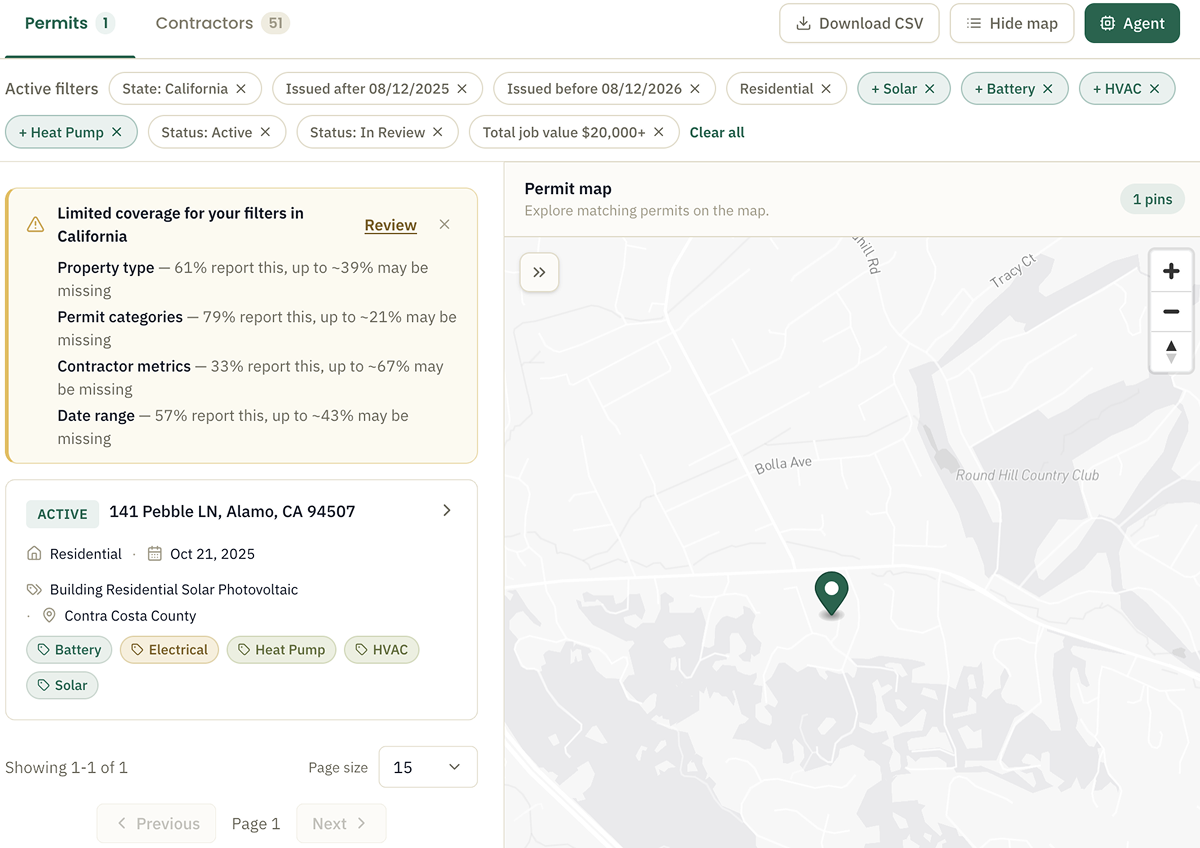
Task: Open the Review link in coverage warning
Action: click(390, 225)
